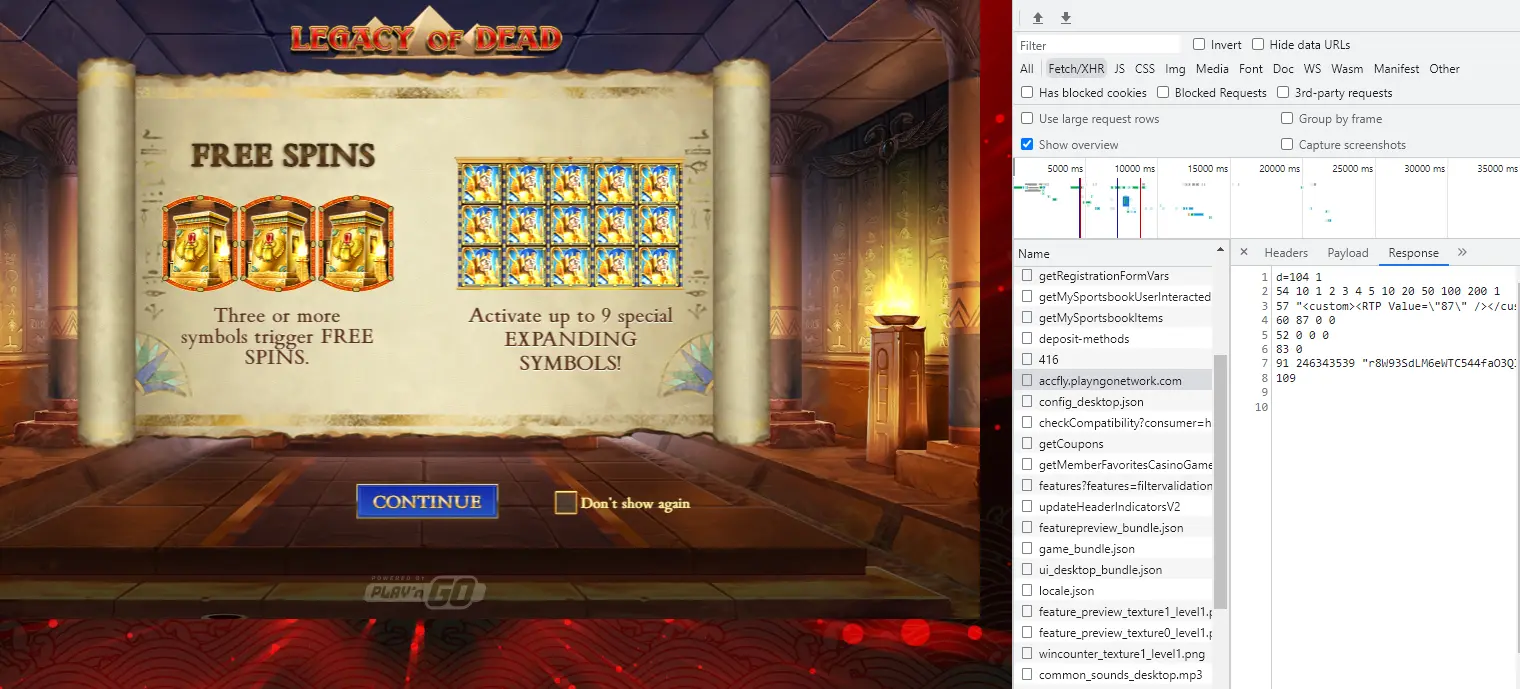The image size is (1520, 689).
Task: Click the Play'n GO logo
Action: [425, 591]
